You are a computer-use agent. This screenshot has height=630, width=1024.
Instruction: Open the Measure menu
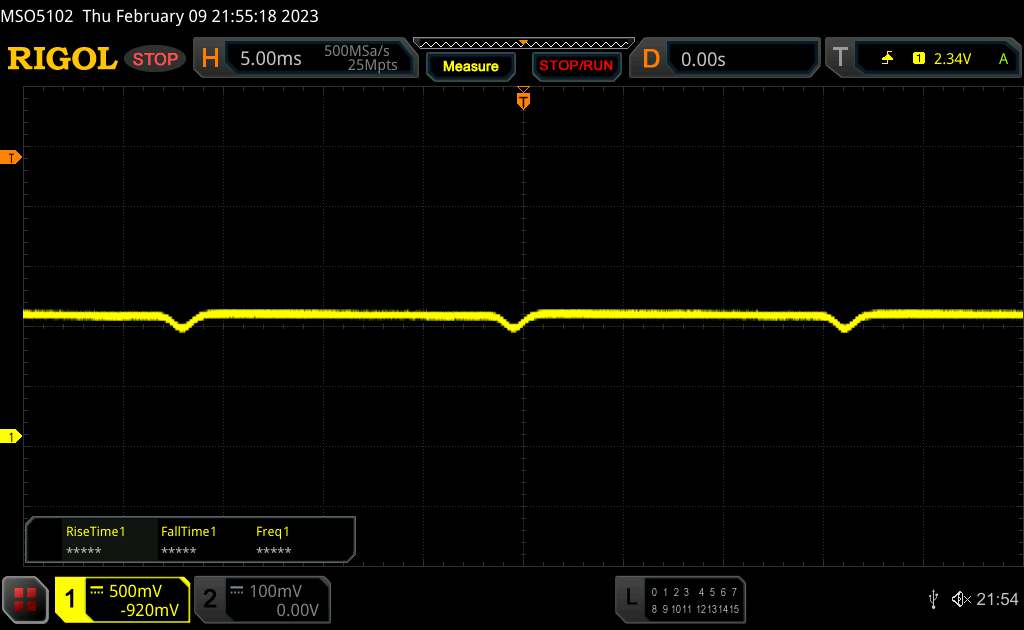point(470,66)
